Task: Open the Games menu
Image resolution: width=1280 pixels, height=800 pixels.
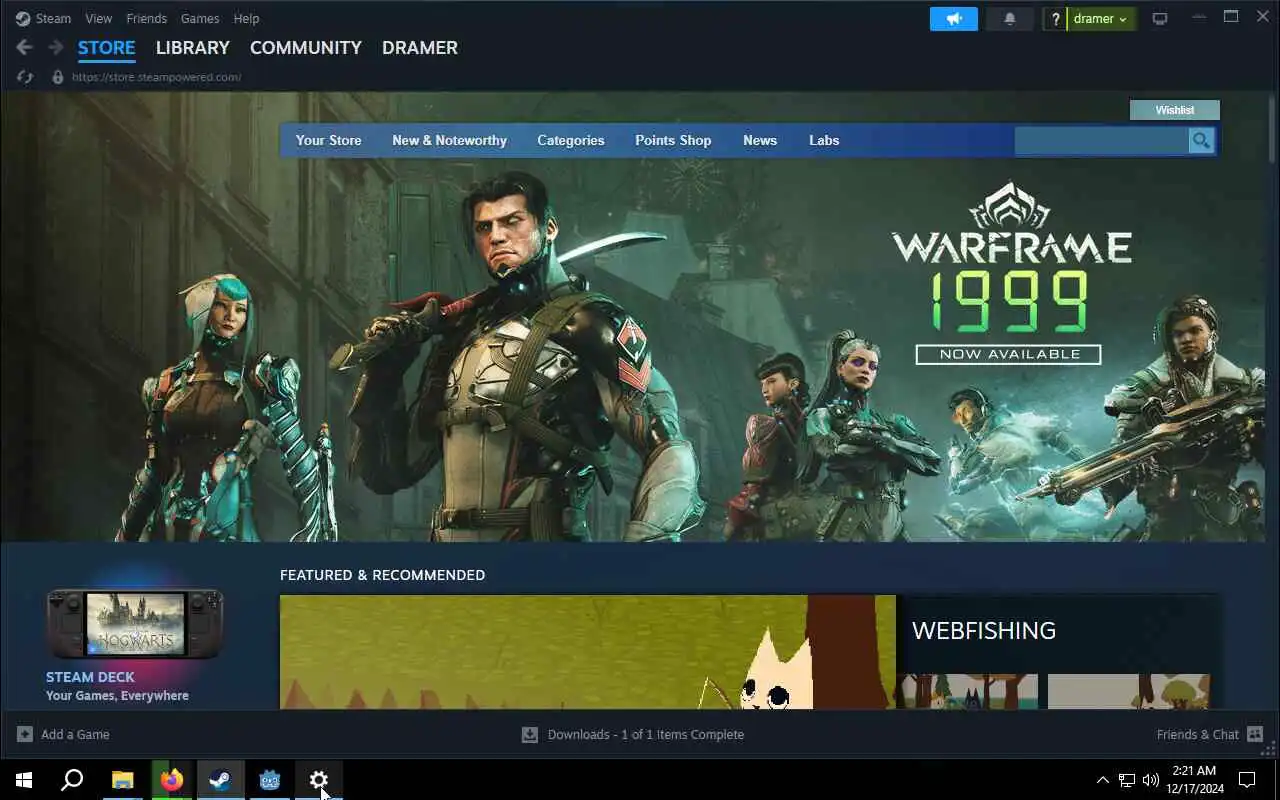Action: (200, 19)
